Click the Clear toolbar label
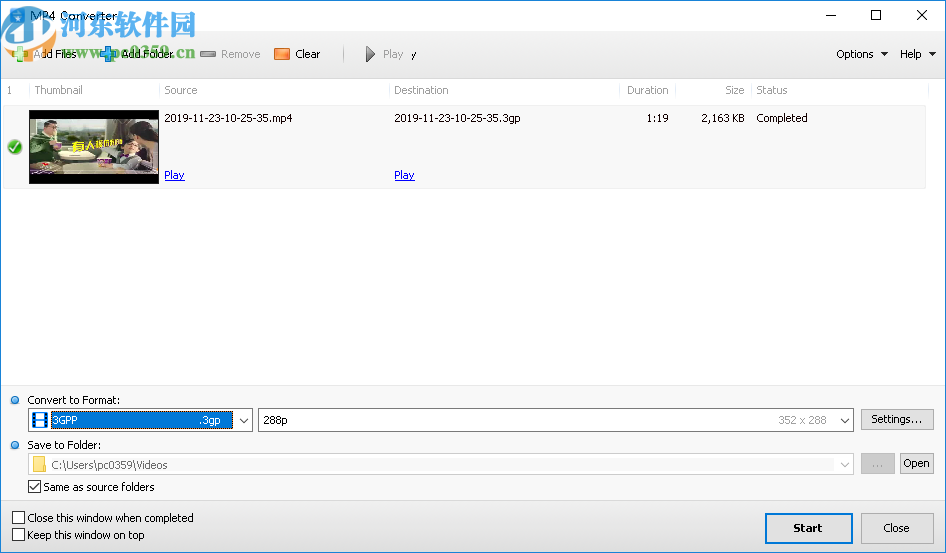 point(308,54)
